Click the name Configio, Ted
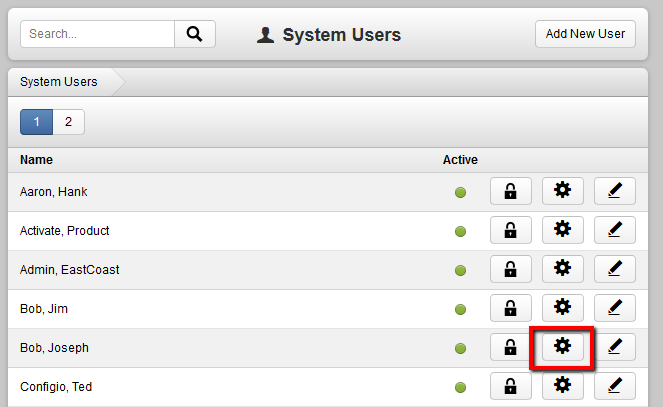 click(56, 387)
